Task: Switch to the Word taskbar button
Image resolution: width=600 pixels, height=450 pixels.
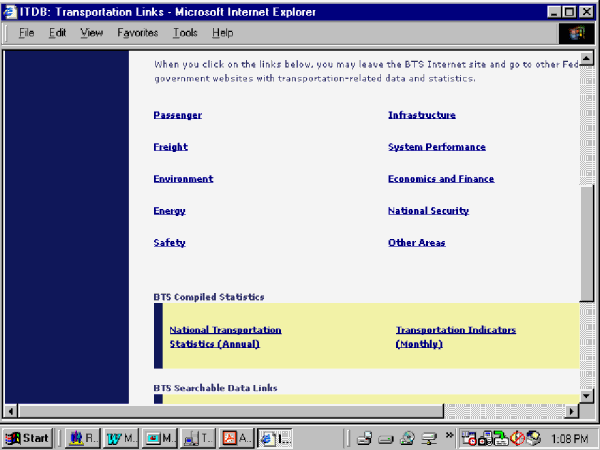Action: pos(121,437)
